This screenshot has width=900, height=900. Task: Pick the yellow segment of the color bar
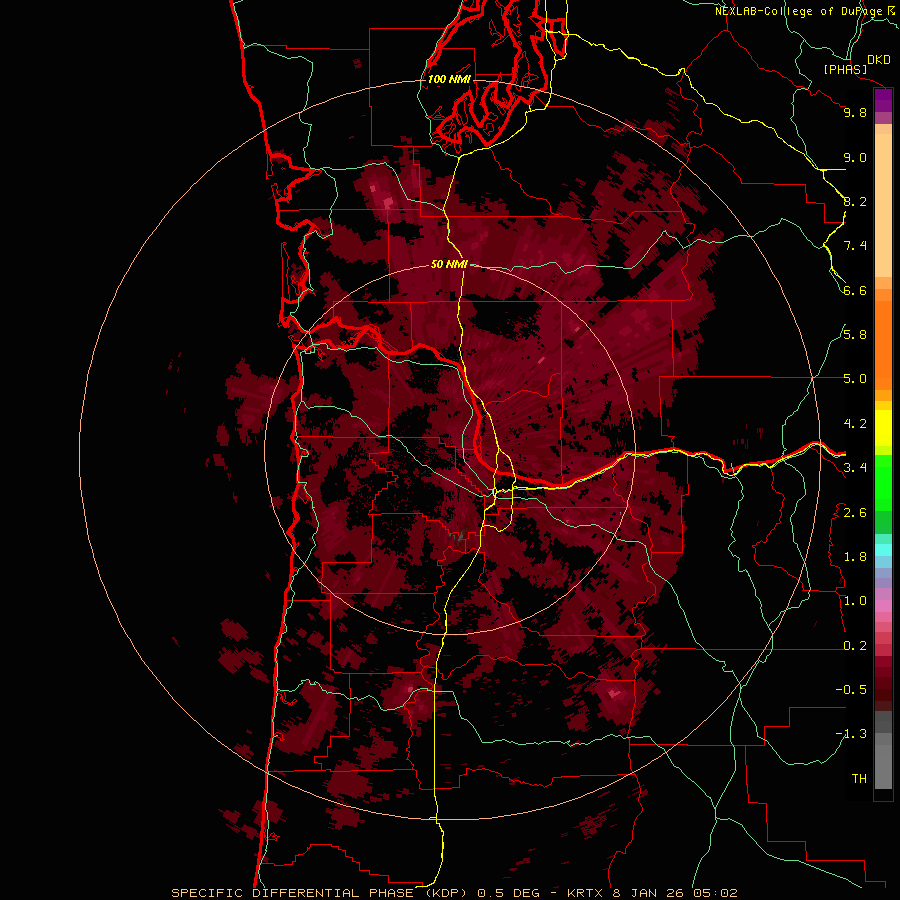click(883, 428)
